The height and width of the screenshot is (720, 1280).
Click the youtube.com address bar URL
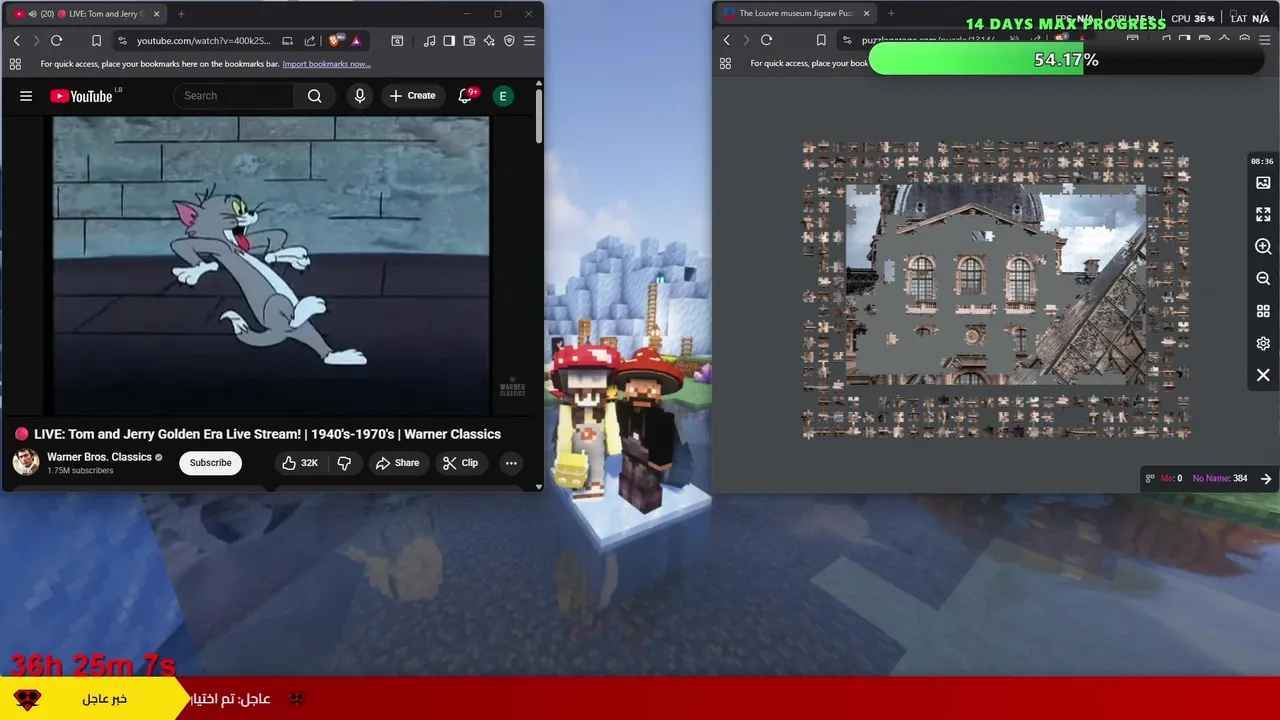click(203, 41)
